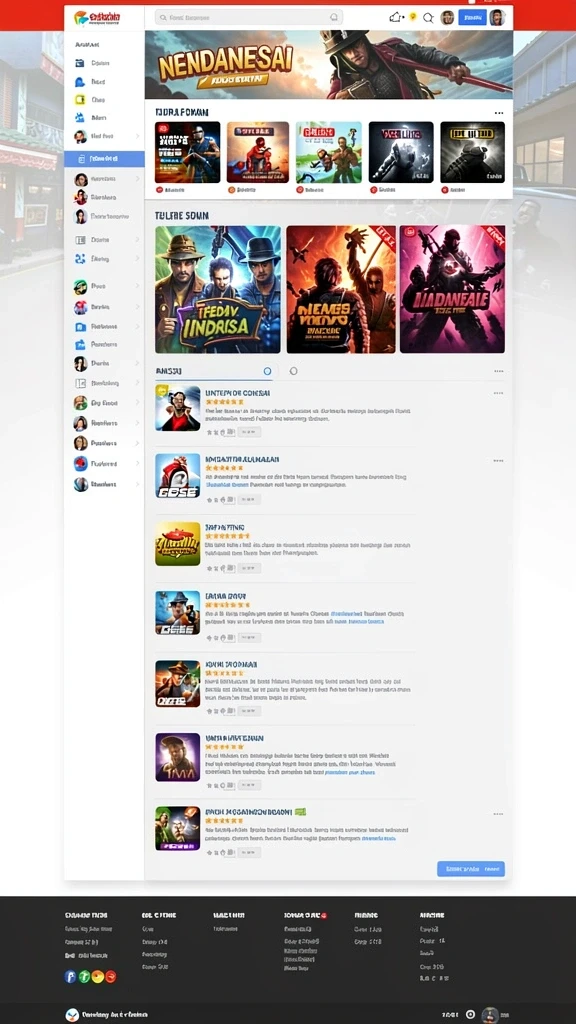The image size is (576, 1024).
Task: Click the colorful site logo in header
Action: (x=81, y=17)
